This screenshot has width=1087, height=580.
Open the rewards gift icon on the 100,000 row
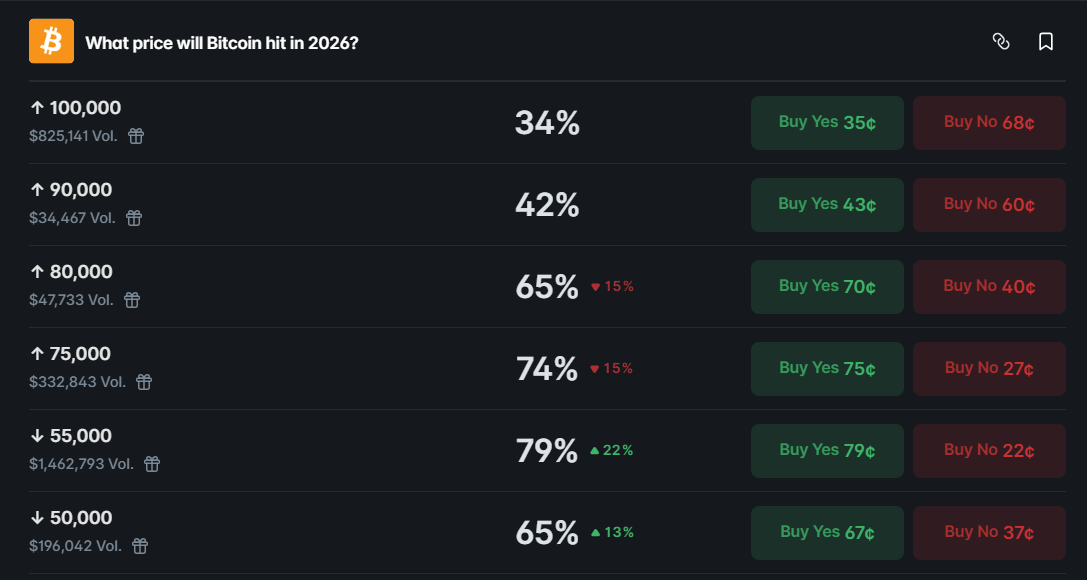tap(136, 136)
